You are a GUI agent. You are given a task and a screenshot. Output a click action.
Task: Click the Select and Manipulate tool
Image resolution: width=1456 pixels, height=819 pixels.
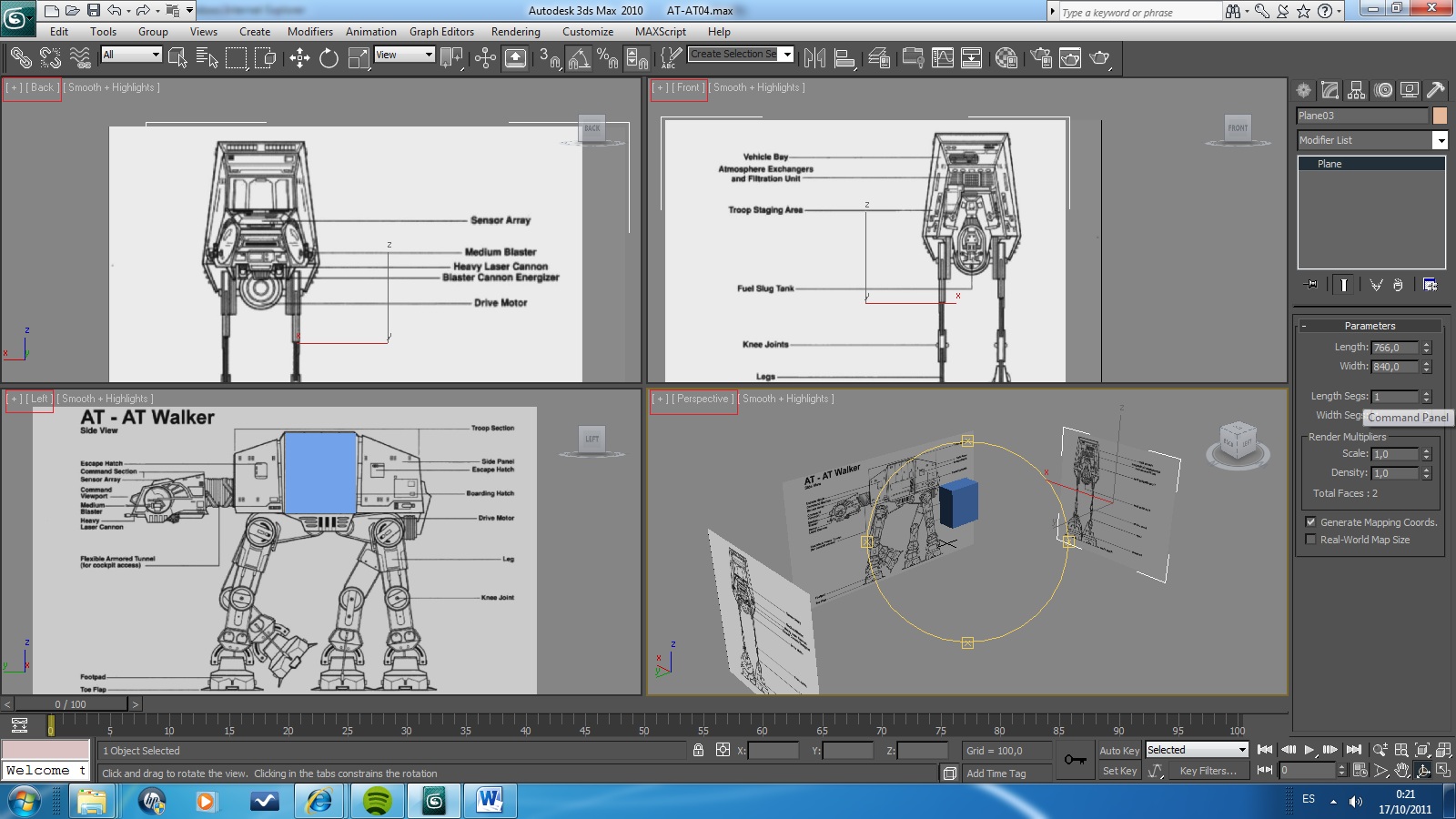coord(485,58)
